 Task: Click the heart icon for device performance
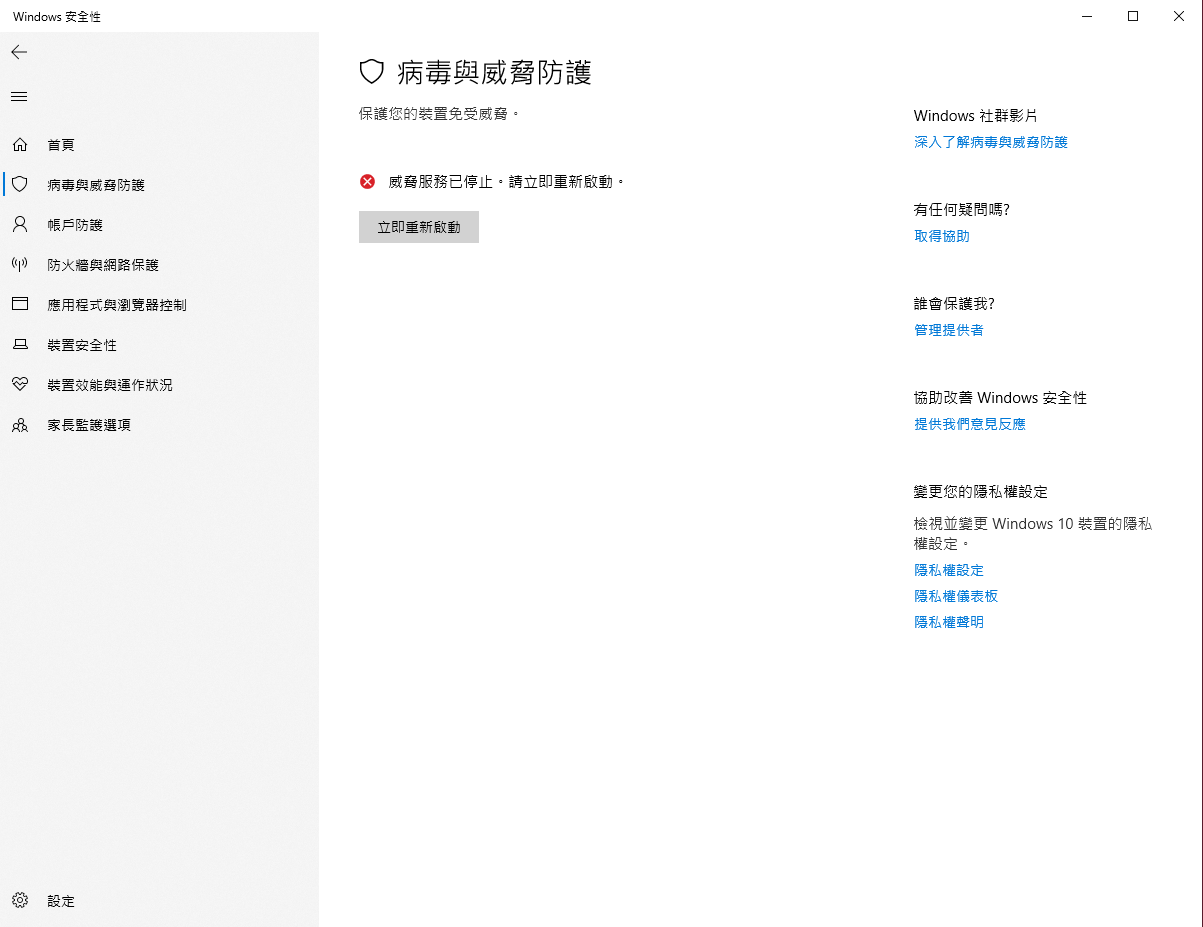point(19,385)
